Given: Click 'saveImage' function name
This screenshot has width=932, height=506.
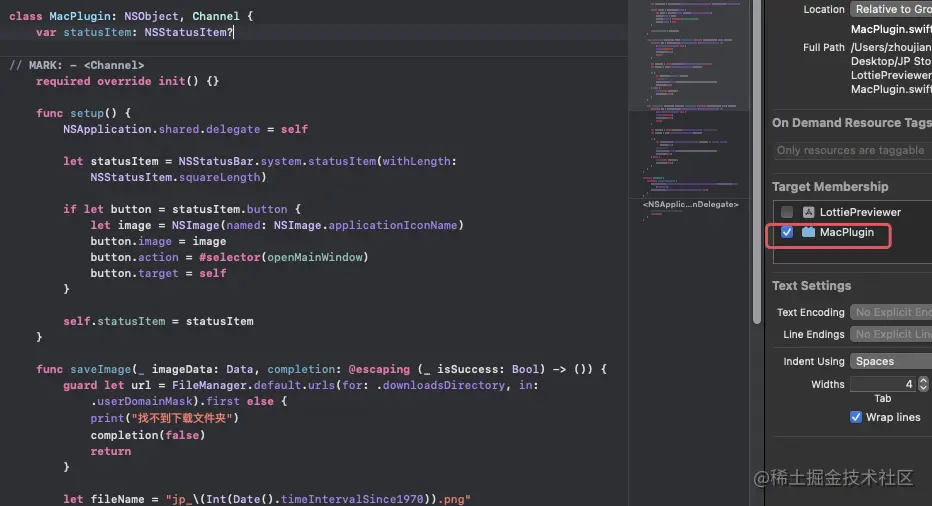Looking at the screenshot, I should 100,369.
